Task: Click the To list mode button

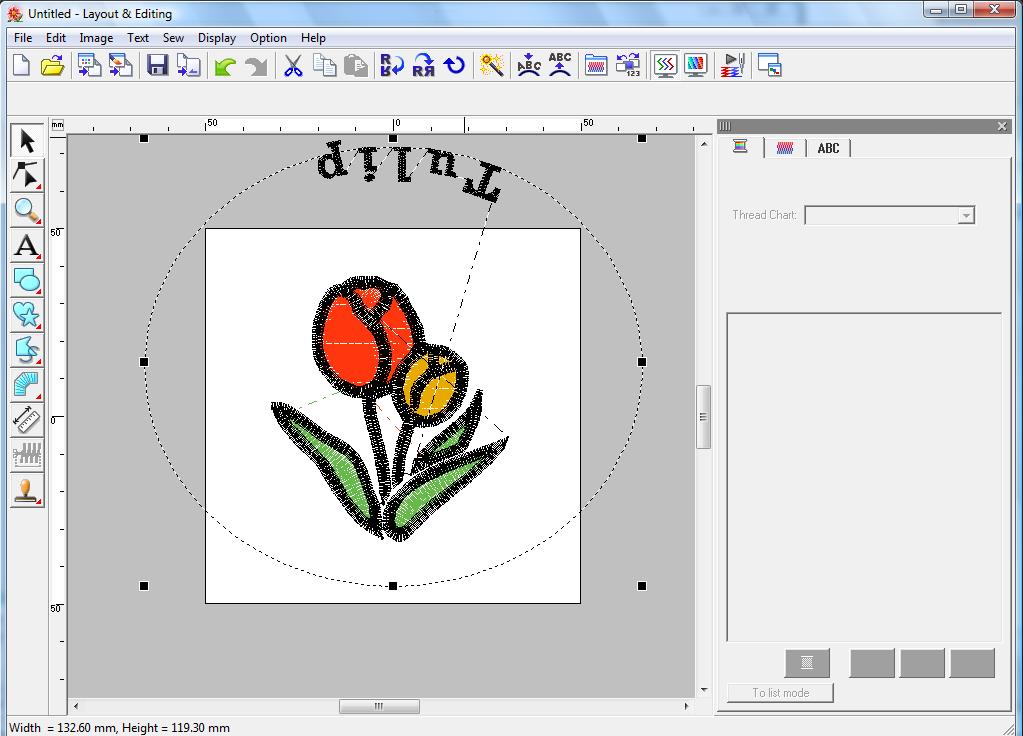Action: (x=780, y=693)
